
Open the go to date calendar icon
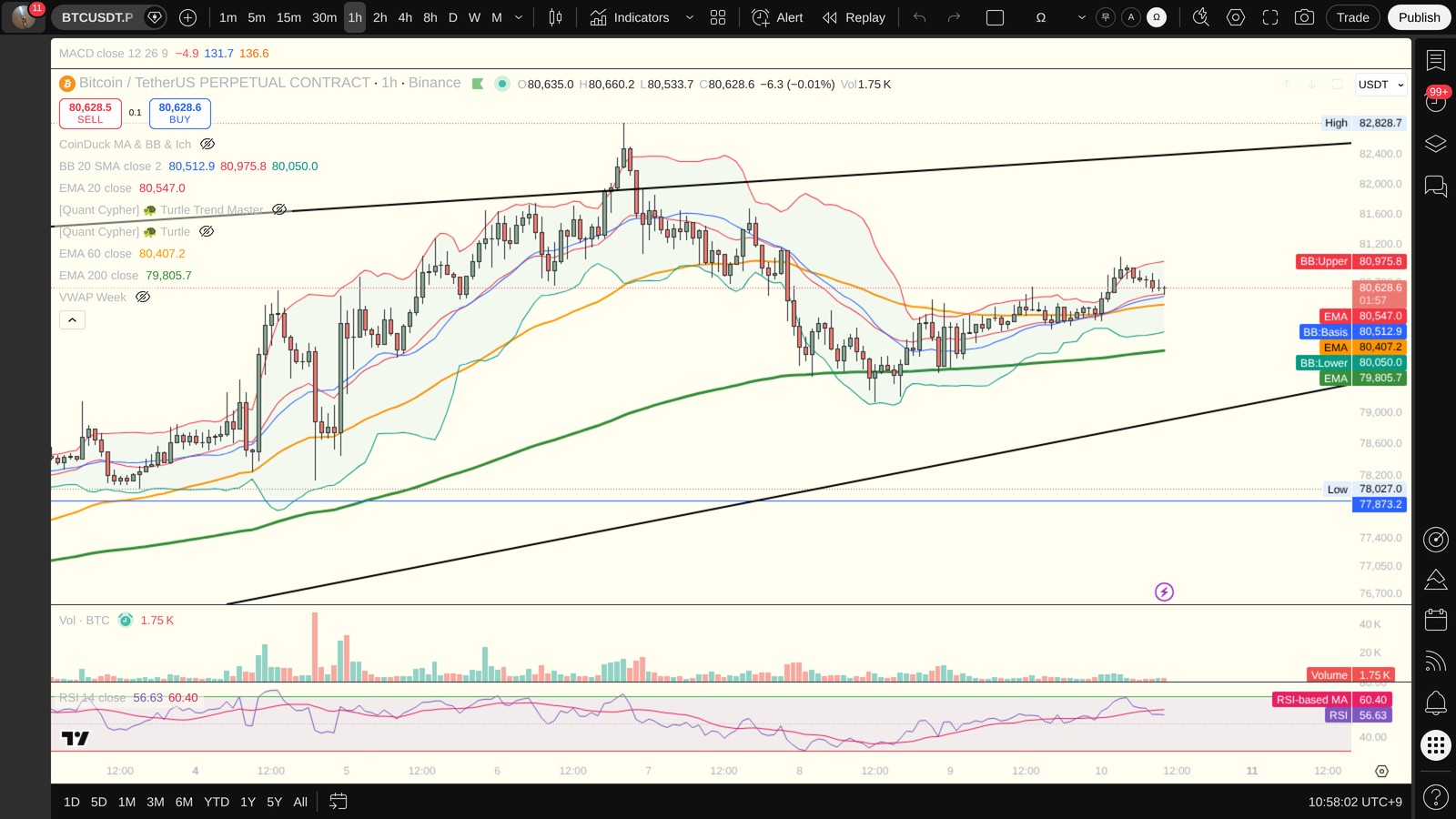(x=338, y=802)
